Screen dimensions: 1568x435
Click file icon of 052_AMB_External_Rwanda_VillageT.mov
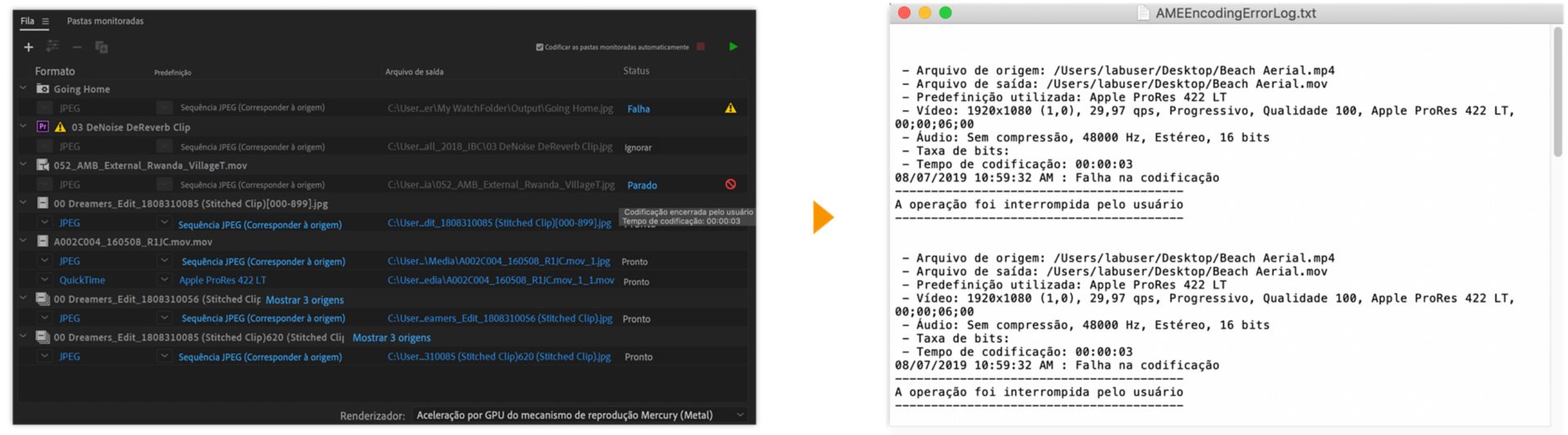(x=43, y=165)
